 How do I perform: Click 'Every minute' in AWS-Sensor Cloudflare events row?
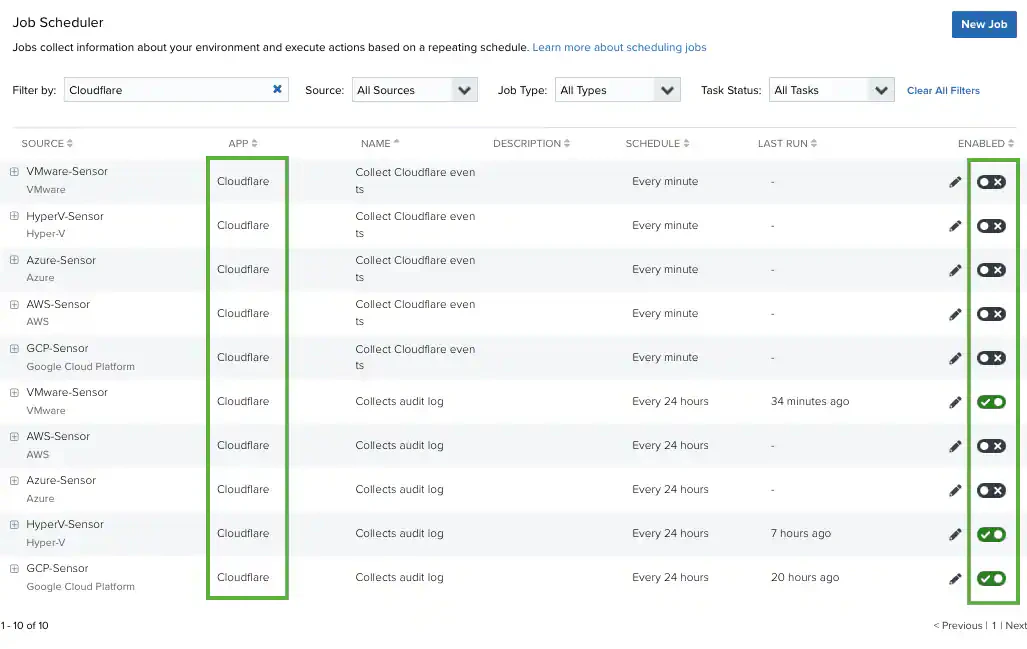[665, 313]
